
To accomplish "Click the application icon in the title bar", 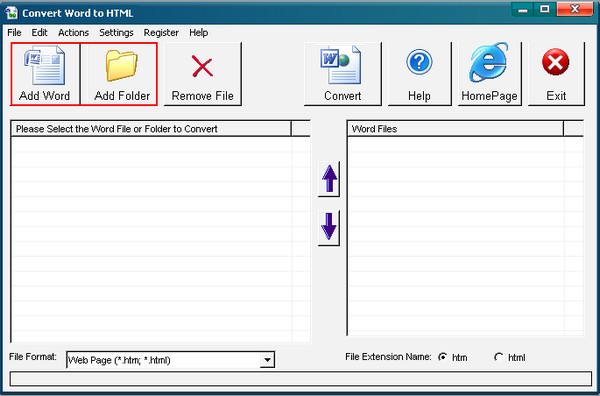I will coord(11,13).
